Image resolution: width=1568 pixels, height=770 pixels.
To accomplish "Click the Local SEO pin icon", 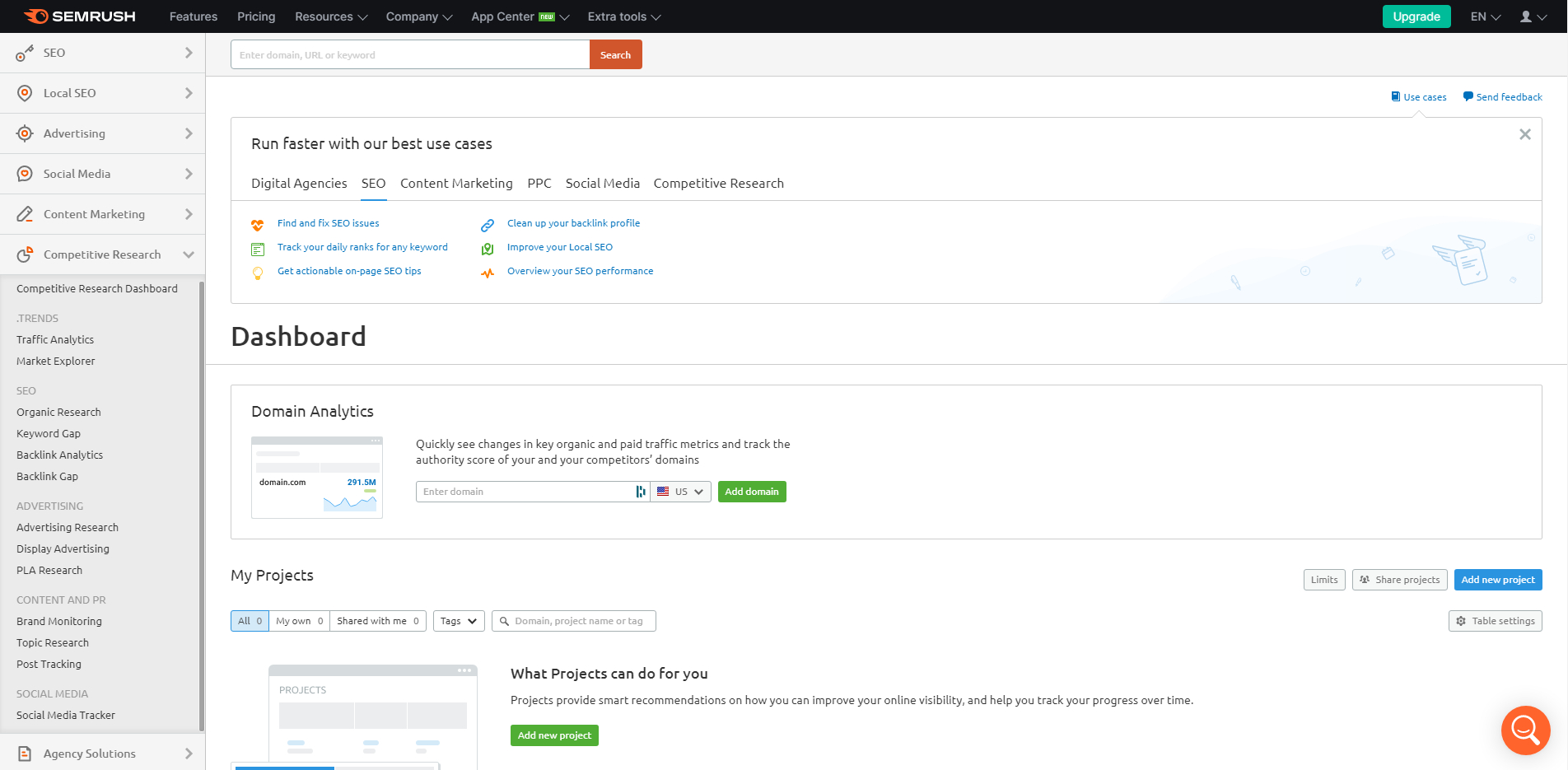I will (25, 93).
